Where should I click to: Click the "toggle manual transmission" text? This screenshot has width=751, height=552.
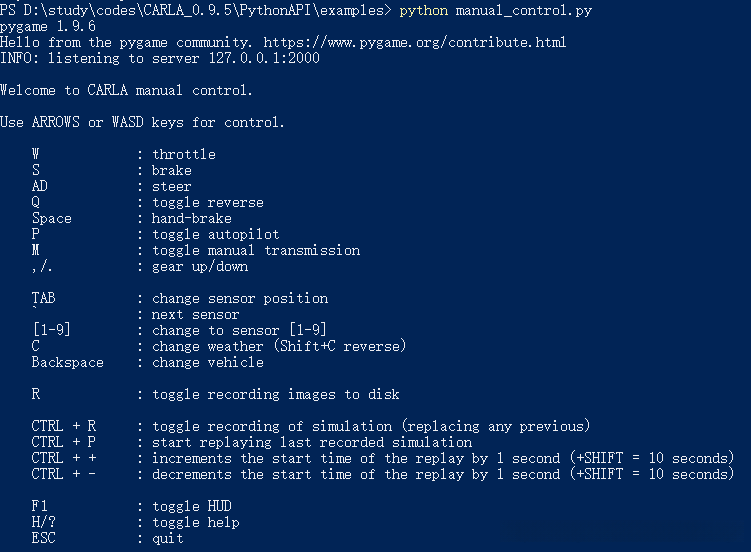pos(255,251)
